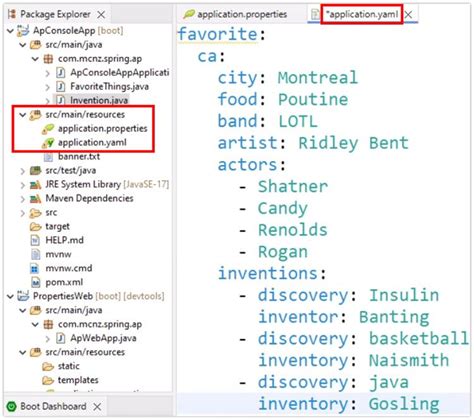
Task: Expand ApWebApp.java node
Action: (x=47, y=339)
